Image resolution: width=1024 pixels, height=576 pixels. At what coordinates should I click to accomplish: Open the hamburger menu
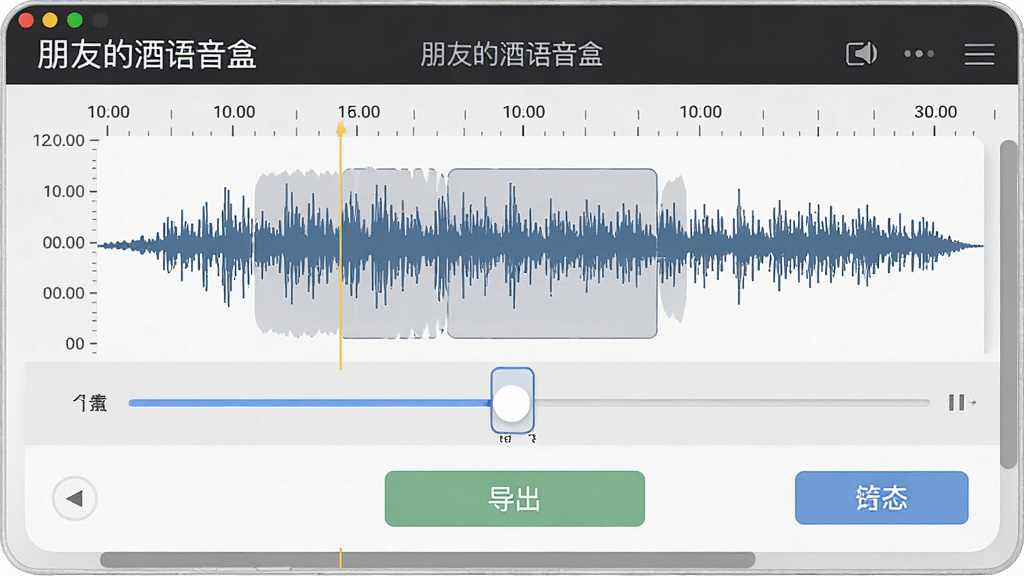coord(980,54)
